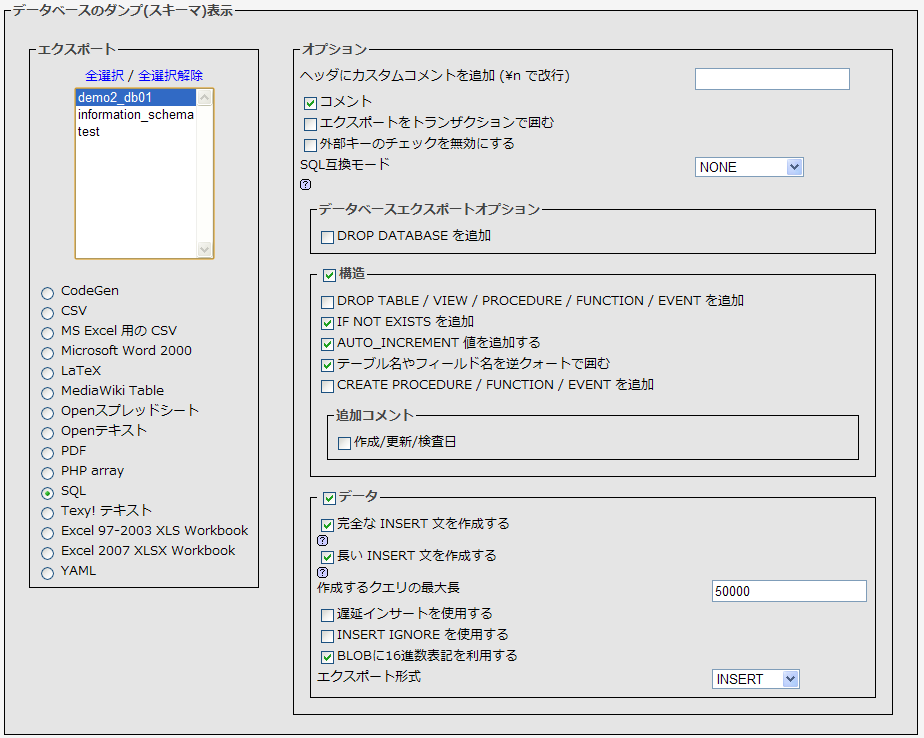
Task: Select test database in the list
Action: click(x=89, y=132)
